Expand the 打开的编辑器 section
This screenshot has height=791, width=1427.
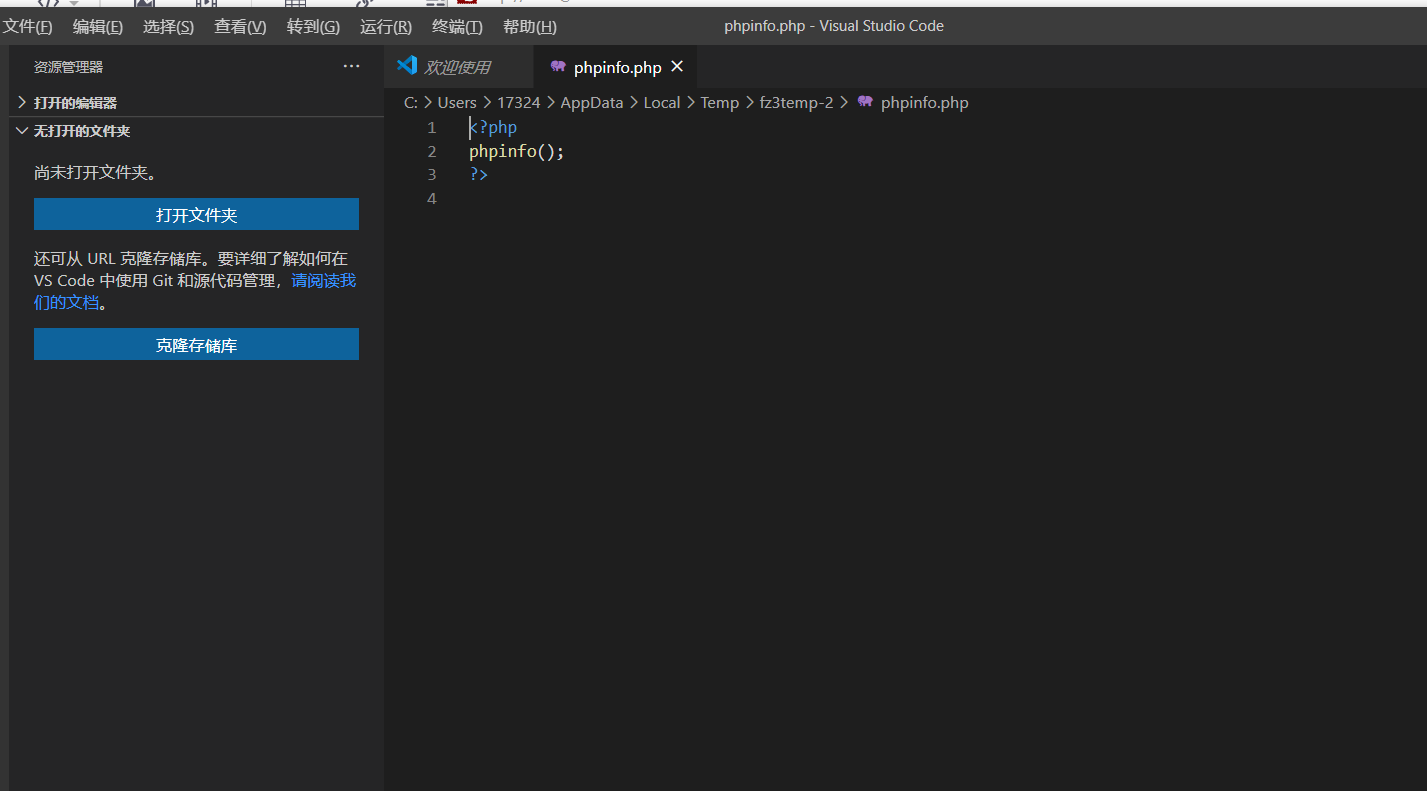click(196, 103)
